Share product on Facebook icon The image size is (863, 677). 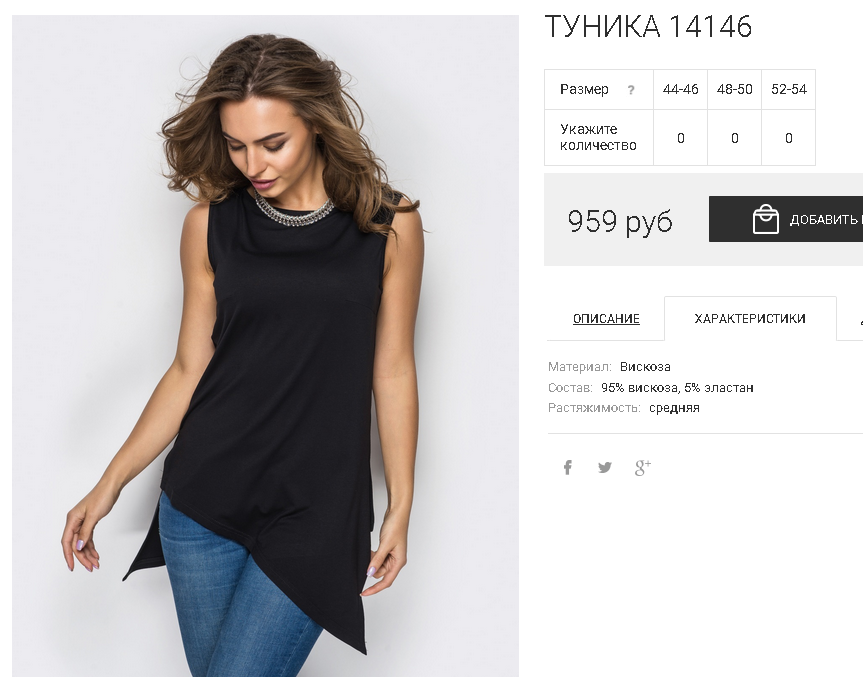(567, 468)
